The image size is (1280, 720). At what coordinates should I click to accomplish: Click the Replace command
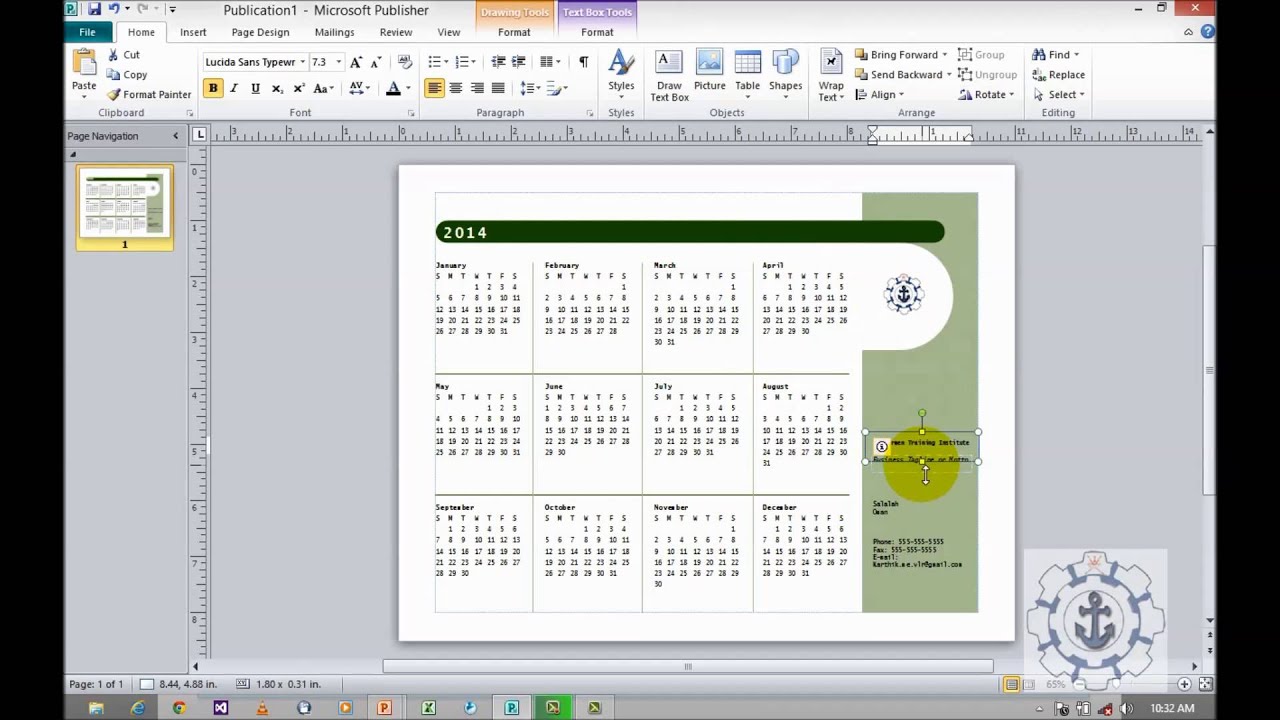1059,75
